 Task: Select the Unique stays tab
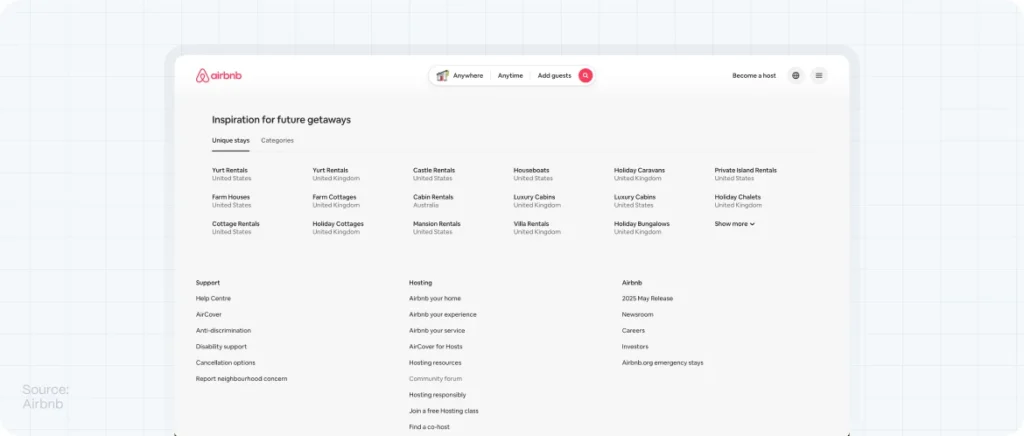pyautogui.click(x=230, y=140)
